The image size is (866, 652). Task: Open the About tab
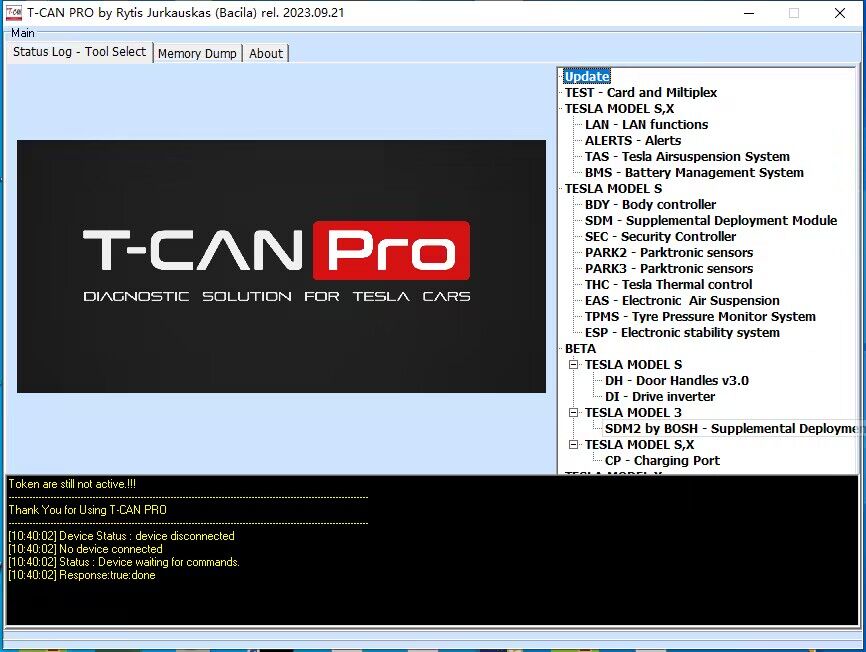266,54
